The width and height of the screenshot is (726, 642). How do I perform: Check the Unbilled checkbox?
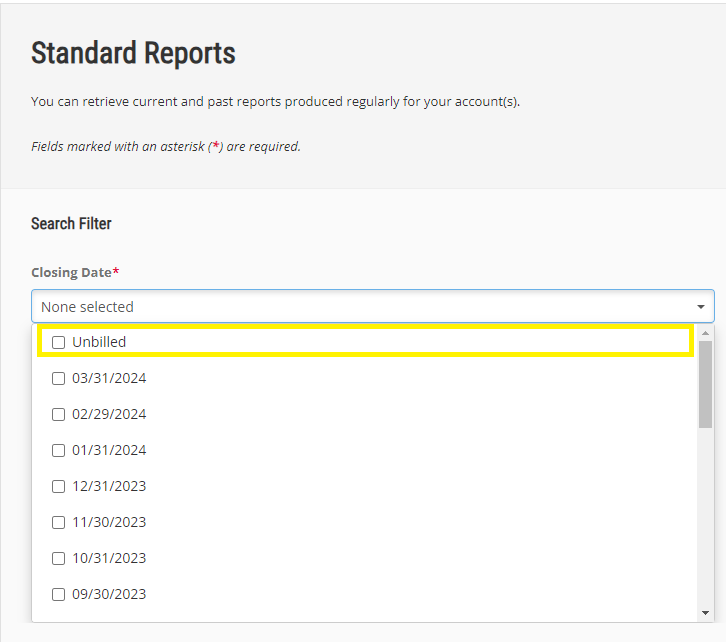(58, 342)
